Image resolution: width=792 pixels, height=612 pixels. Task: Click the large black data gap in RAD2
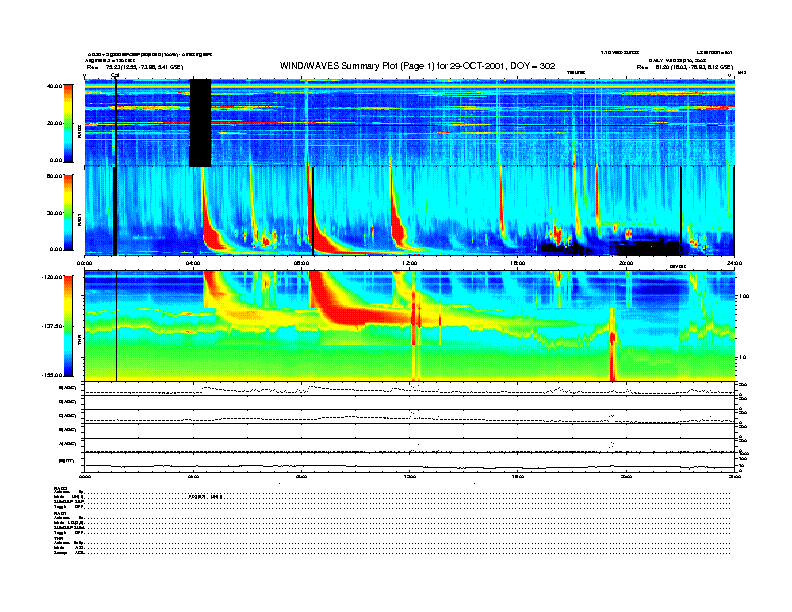[x=200, y=123]
